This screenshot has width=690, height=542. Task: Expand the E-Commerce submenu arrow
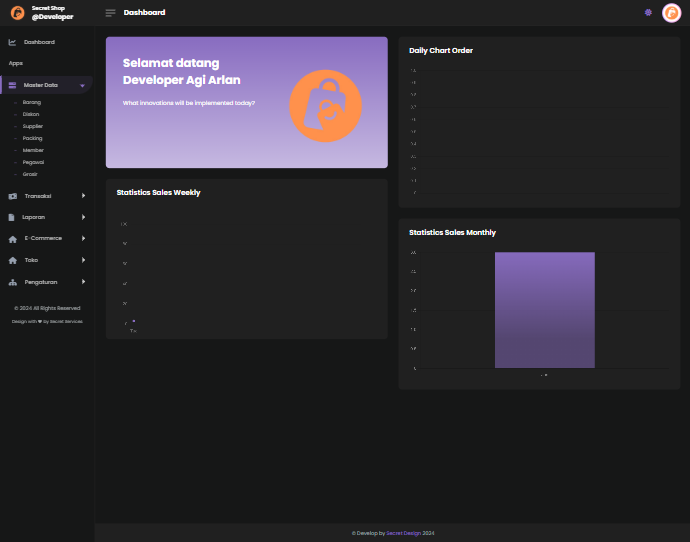[83, 238]
